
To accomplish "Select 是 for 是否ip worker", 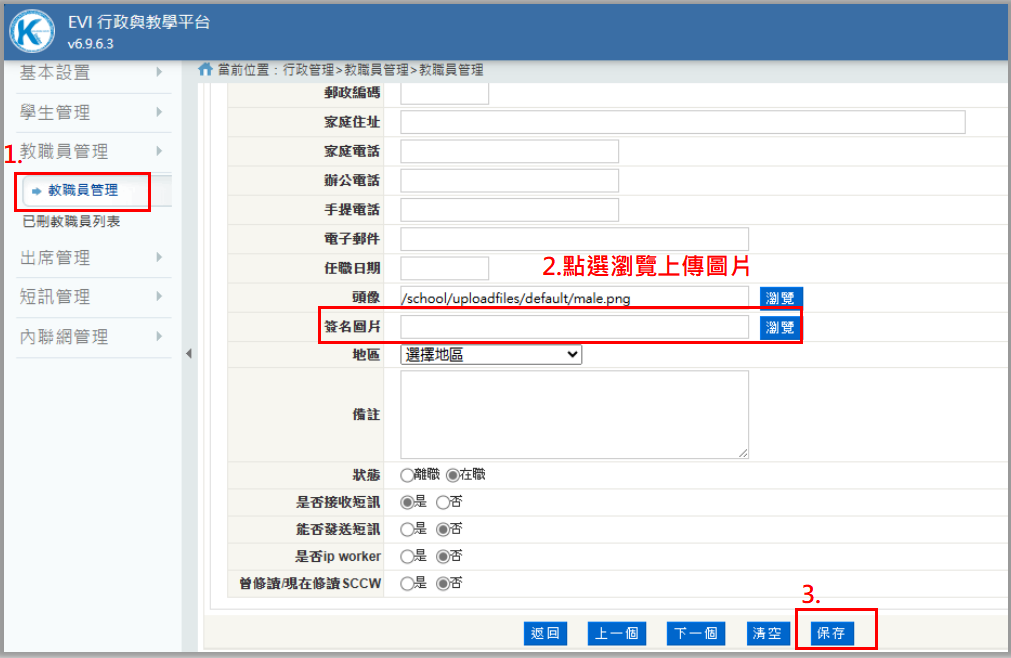I will (x=407, y=555).
